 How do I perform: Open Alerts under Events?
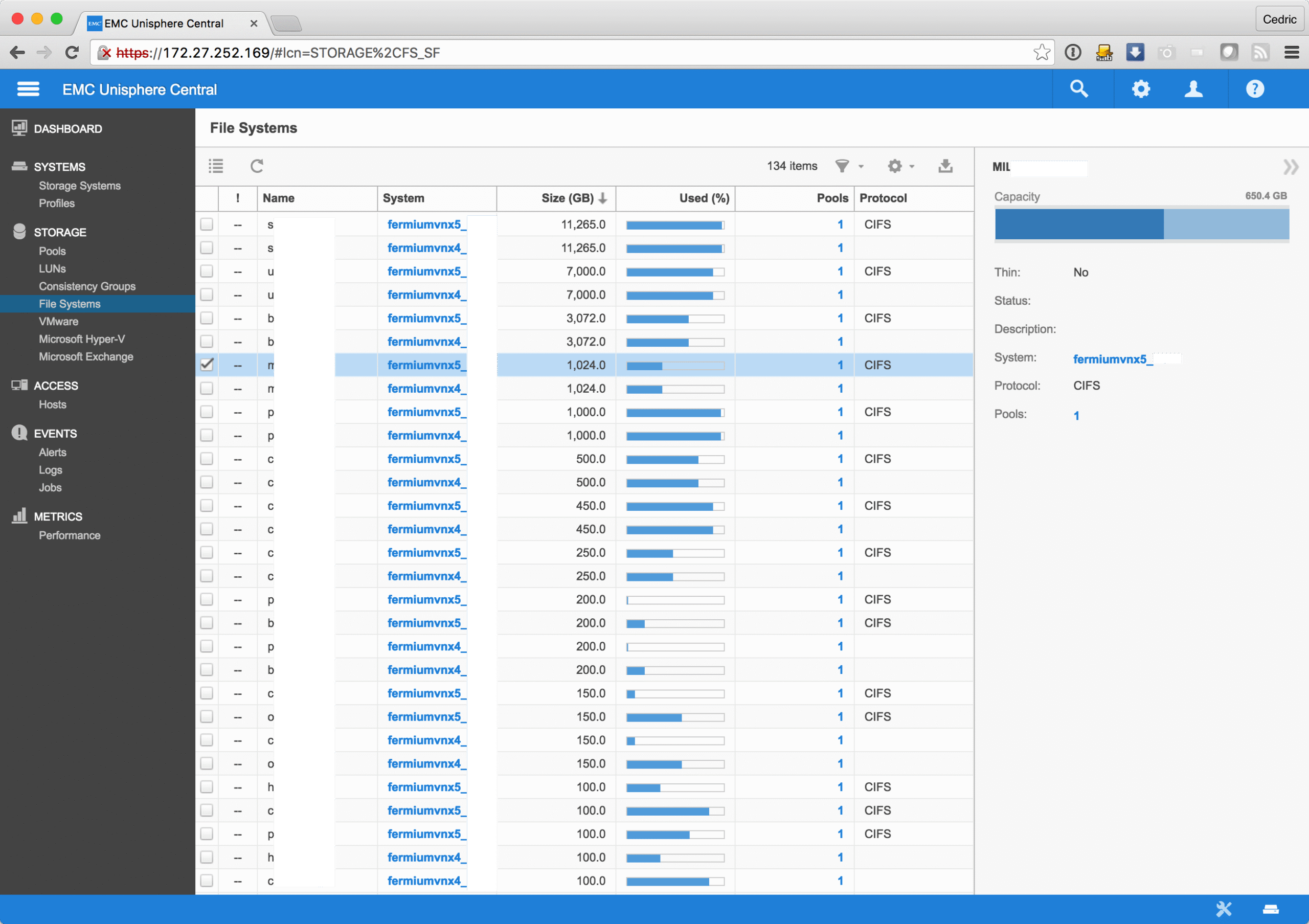(53, 452)
